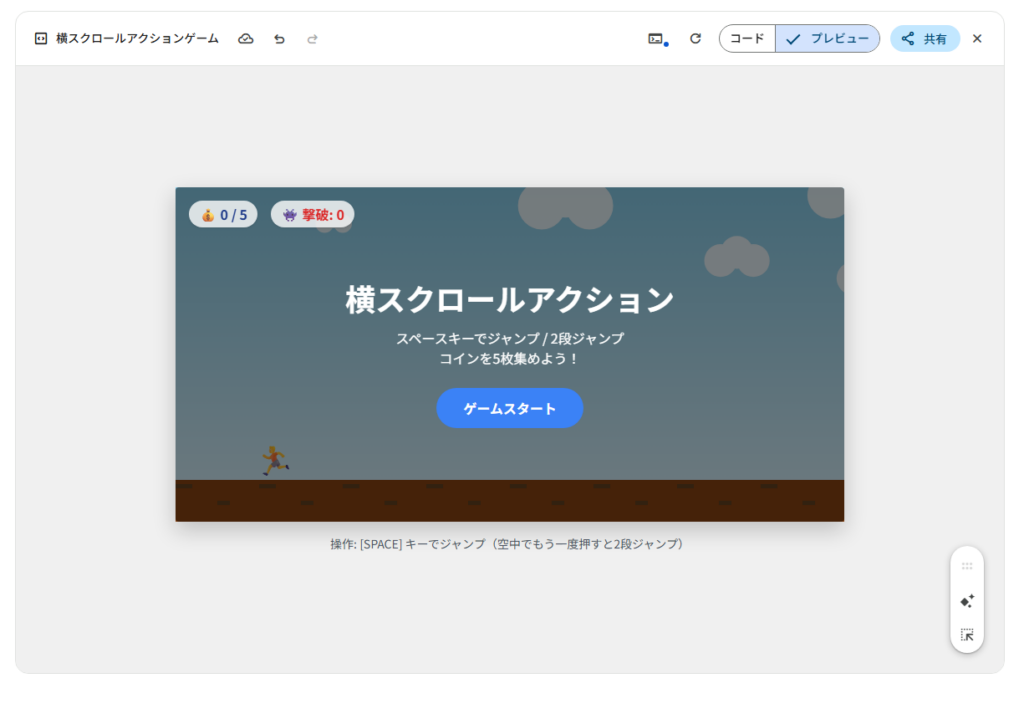Screen dimensions: 1024x709
Task: Start the game with ゲームスタート
Action: 509,408
